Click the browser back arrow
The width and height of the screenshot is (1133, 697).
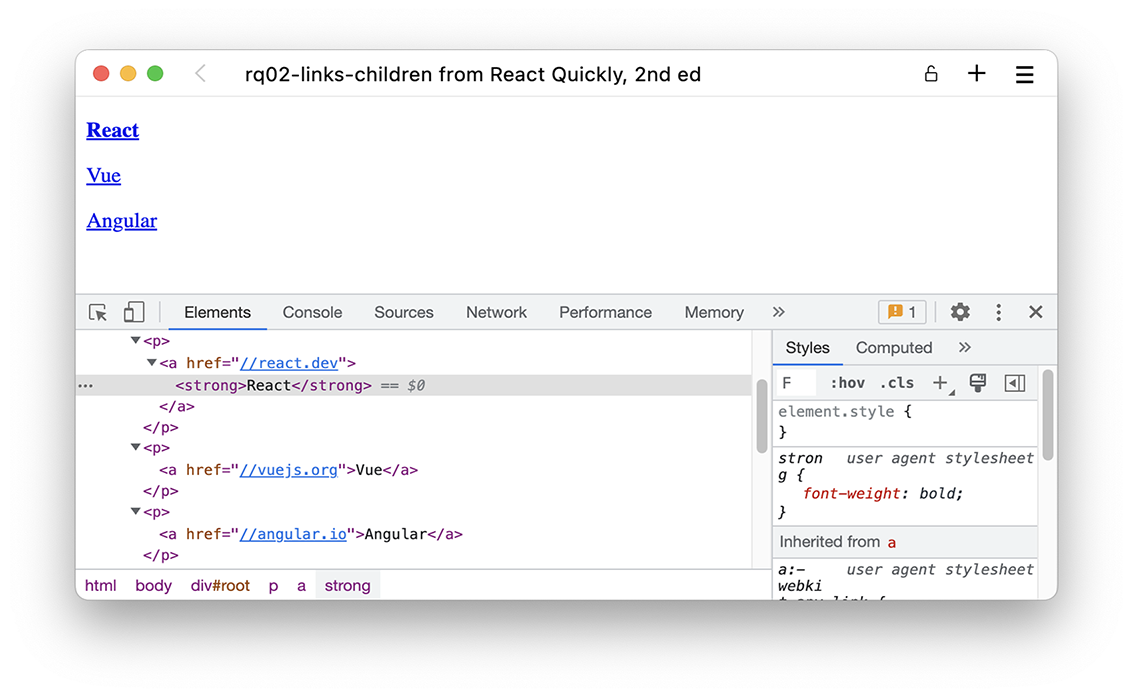201,74
